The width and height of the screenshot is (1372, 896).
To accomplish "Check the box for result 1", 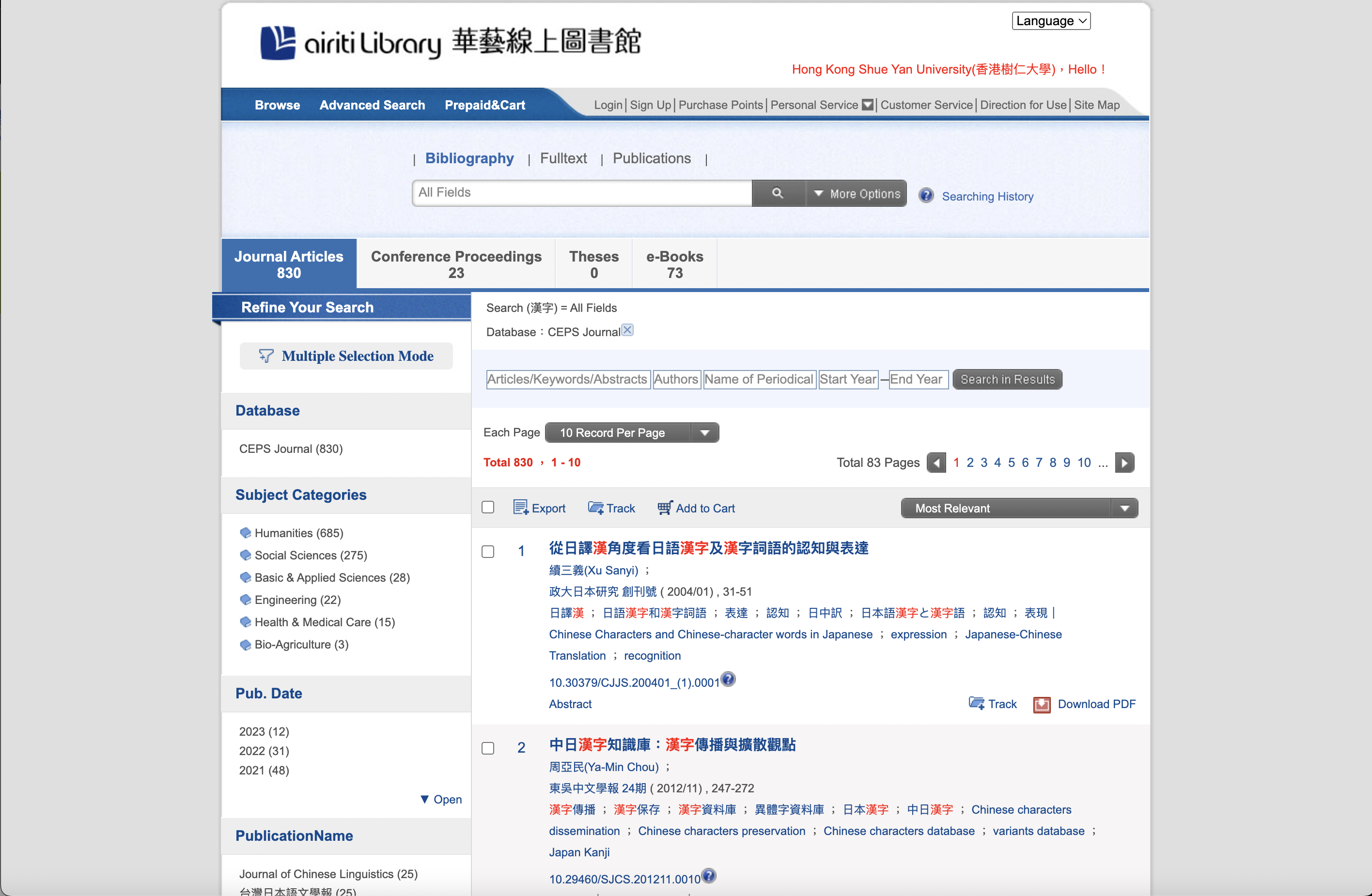I will [x=488, y=552].
